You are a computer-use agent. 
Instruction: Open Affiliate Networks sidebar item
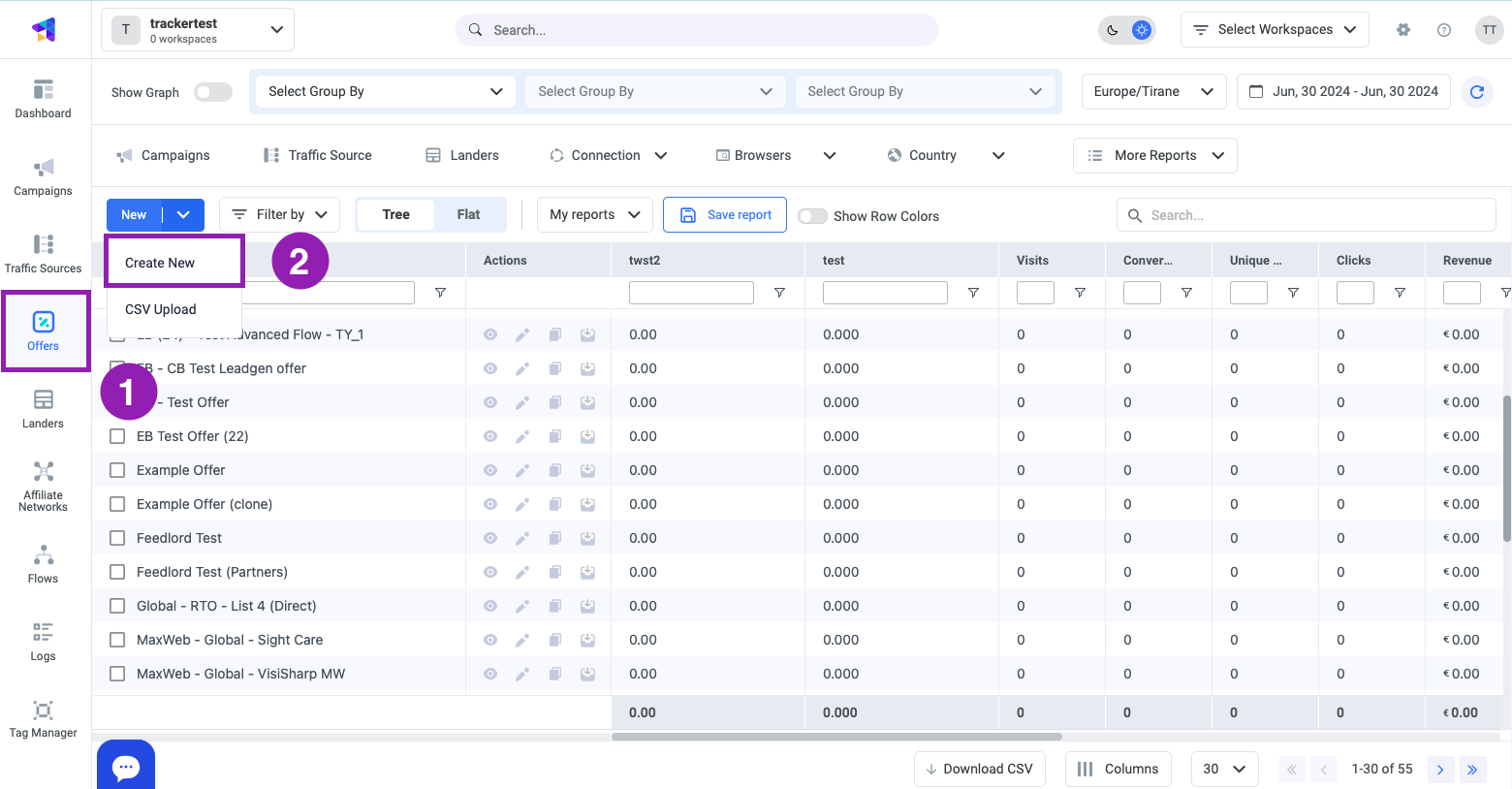[x=43, y=487]
